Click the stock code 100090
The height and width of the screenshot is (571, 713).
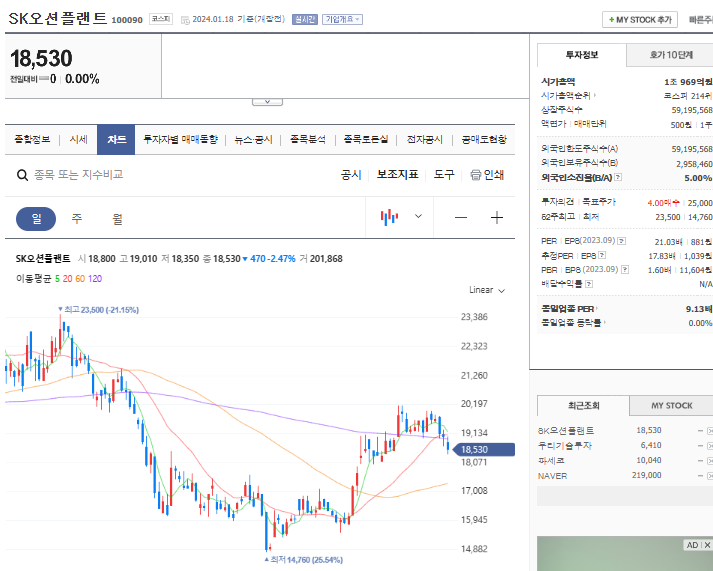pos(127,20)
